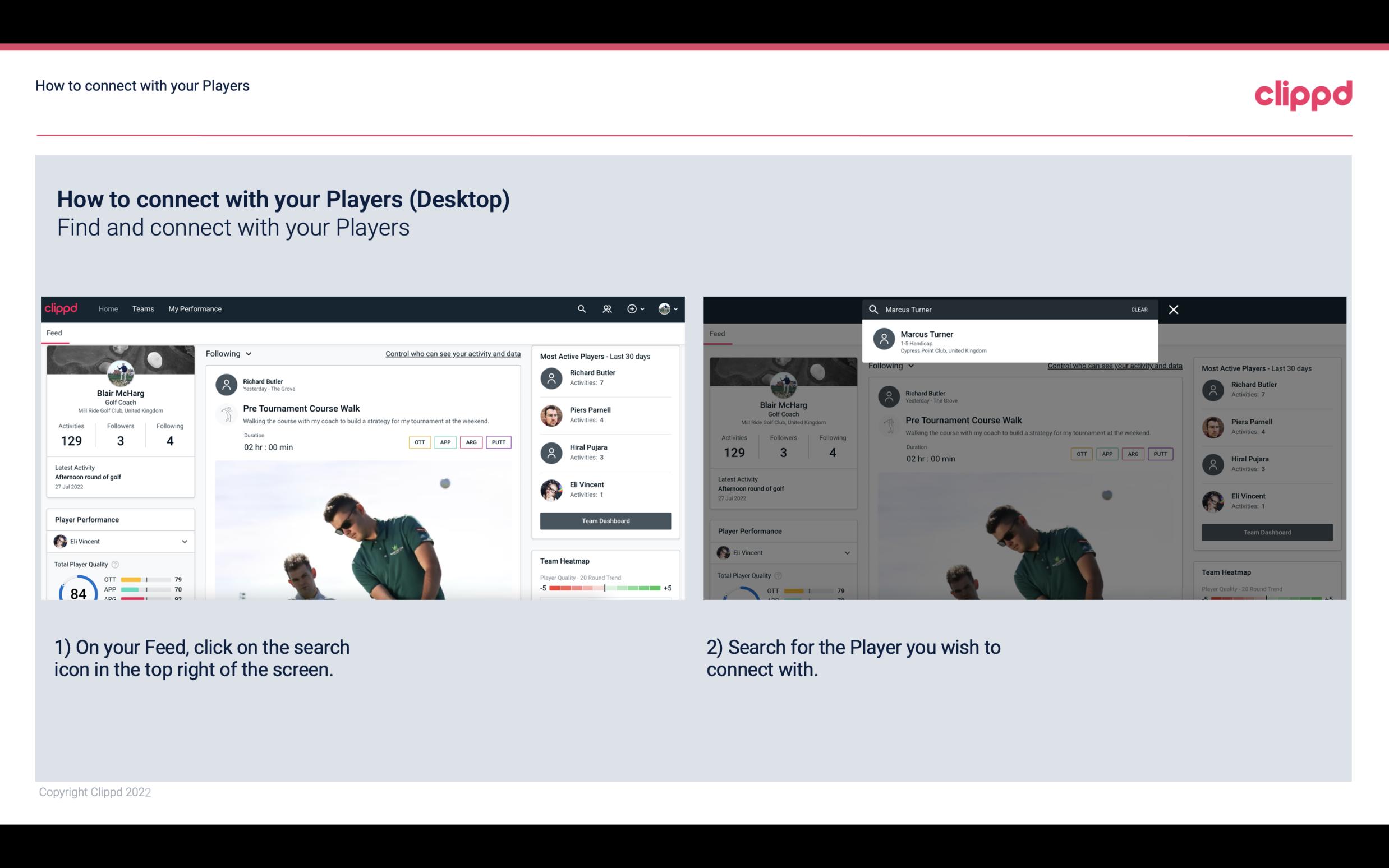Click the search icon in top right
The height and width of the screenshot is (868, 1389).
(580, 308)
